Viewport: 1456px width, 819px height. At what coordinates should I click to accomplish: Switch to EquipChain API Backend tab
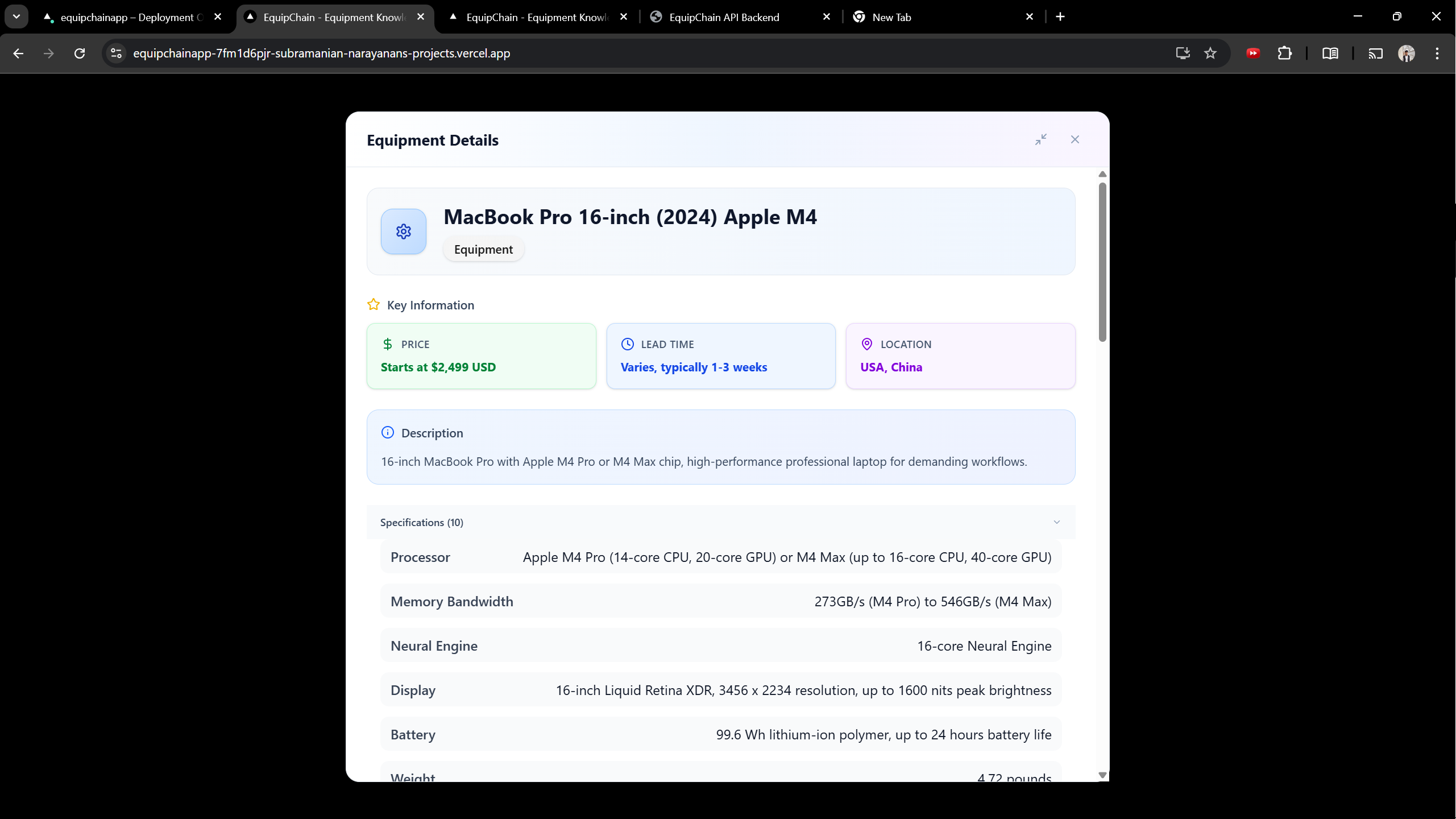click(x=724, y=17)
